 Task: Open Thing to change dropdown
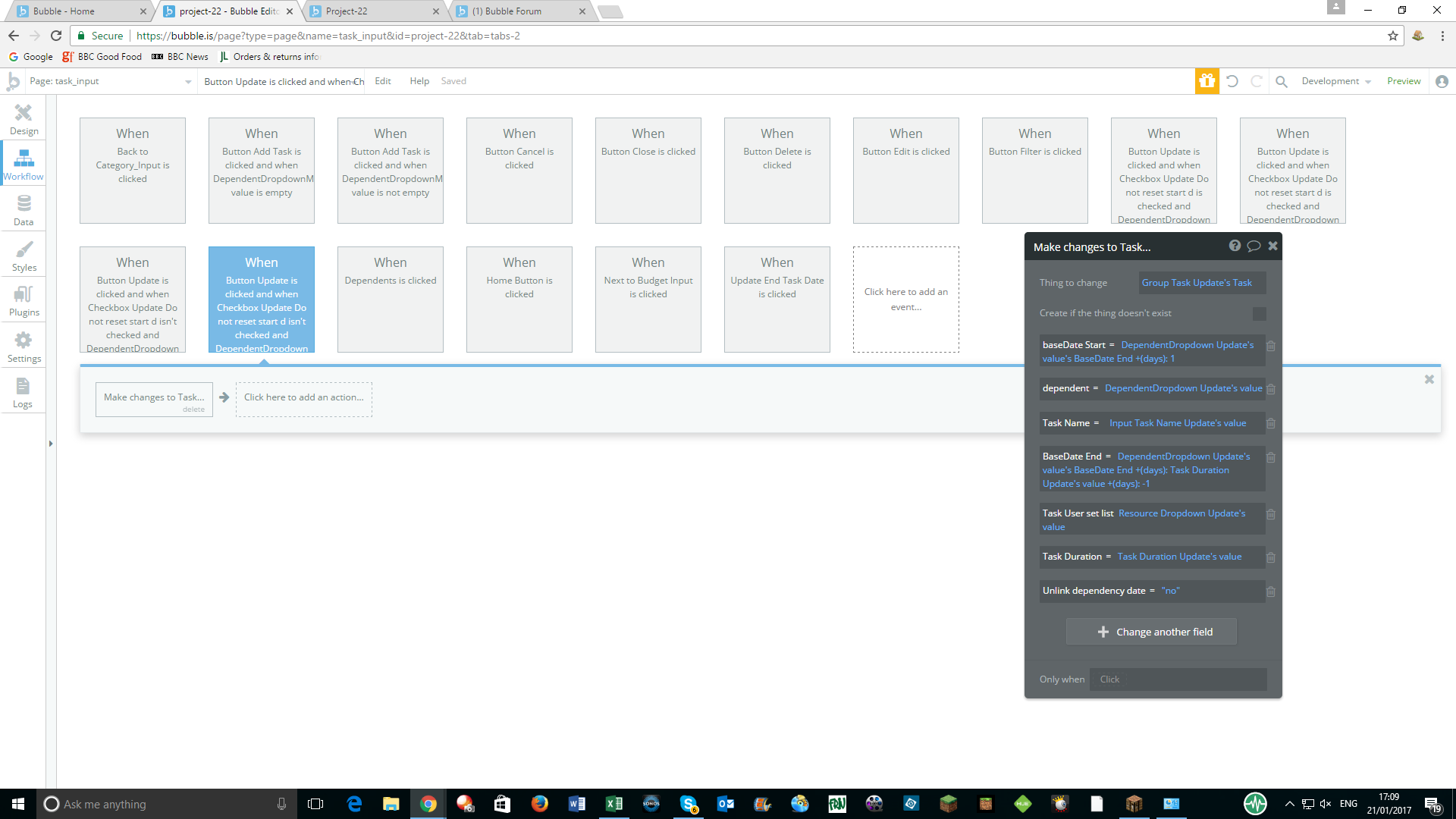coord(1201,283)
